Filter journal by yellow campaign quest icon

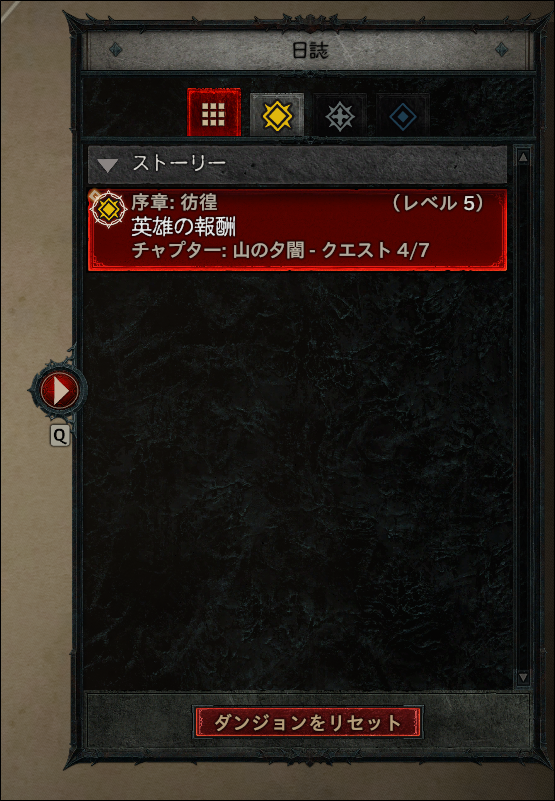point(277,115)
